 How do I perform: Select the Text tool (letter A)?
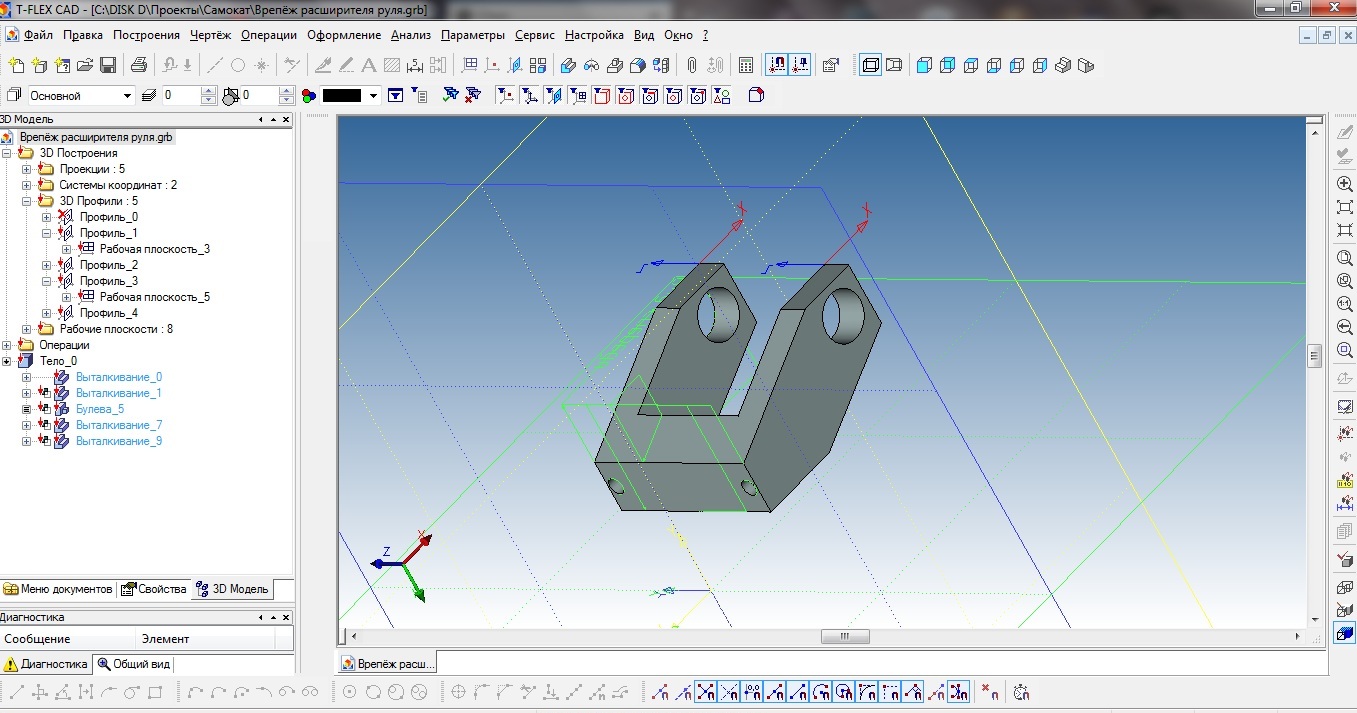368,66
